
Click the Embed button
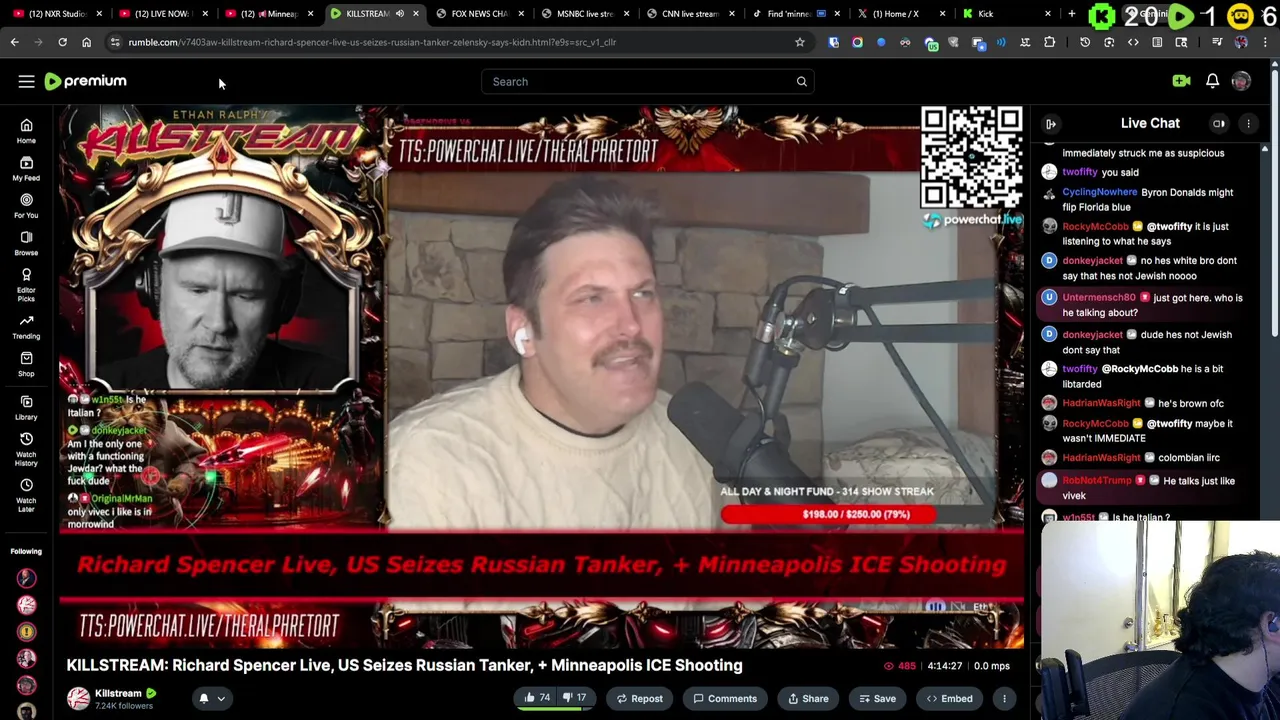tap(949, 699)
